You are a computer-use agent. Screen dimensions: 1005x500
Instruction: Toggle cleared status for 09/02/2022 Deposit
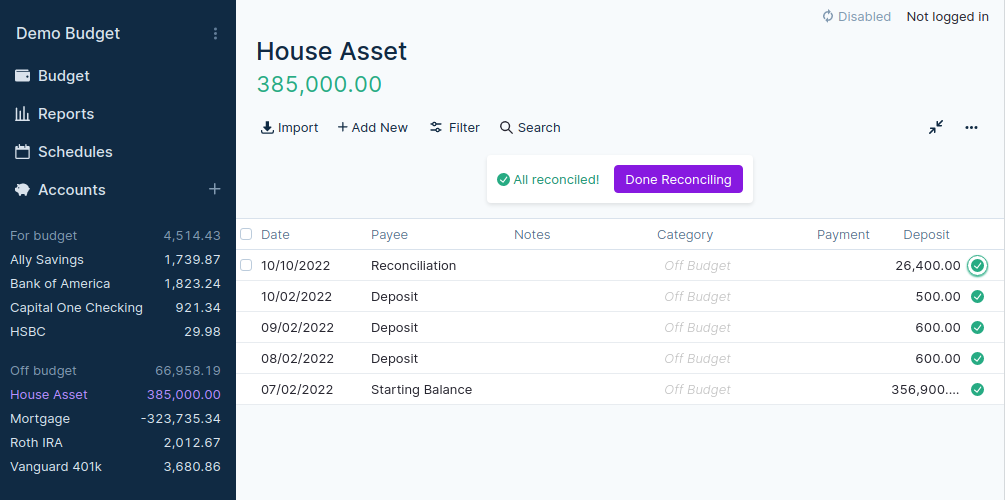click(x=978, y=328)
